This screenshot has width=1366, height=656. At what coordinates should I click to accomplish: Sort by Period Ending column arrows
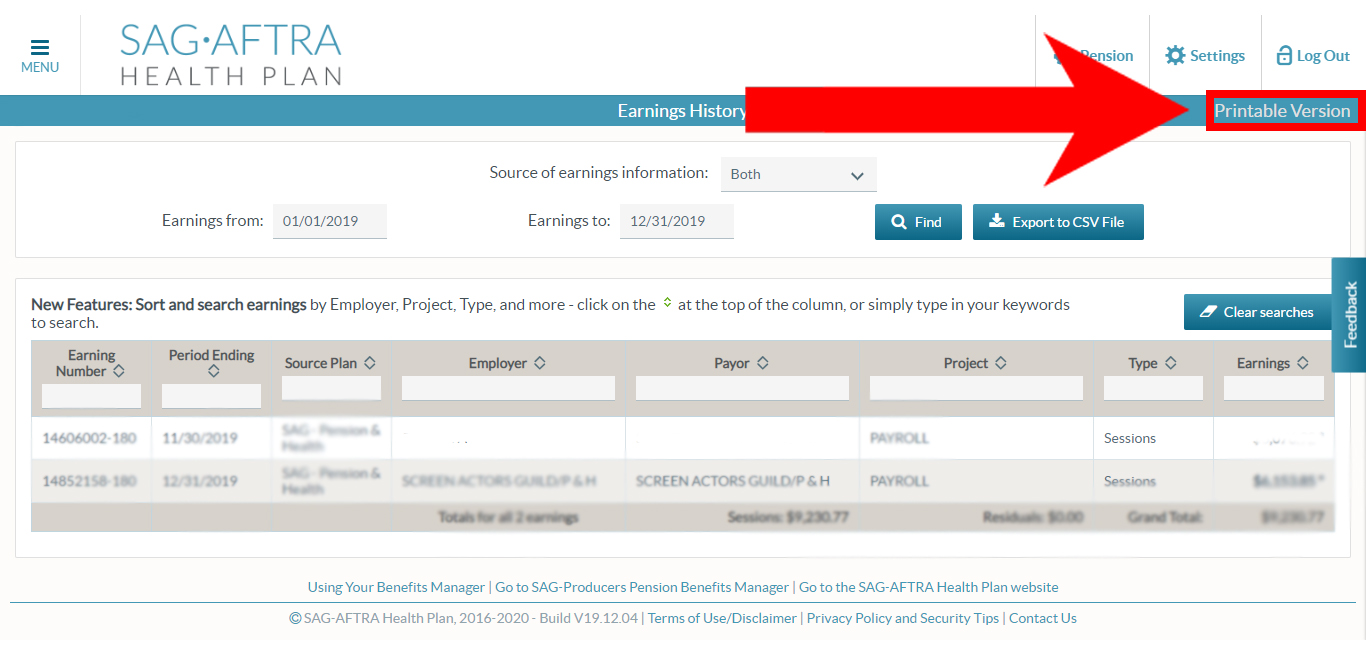(213, 371)
